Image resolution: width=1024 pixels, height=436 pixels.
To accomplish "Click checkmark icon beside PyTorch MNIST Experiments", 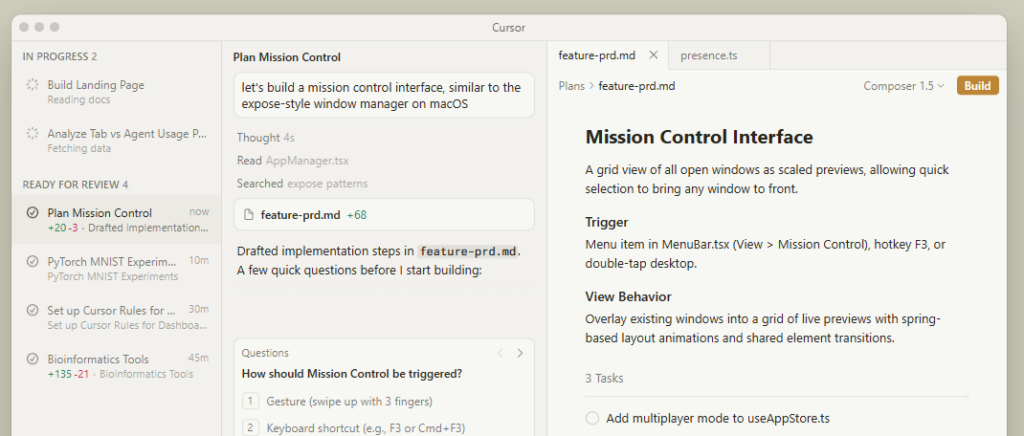I will pyautogui.click(x=32, y=262).
